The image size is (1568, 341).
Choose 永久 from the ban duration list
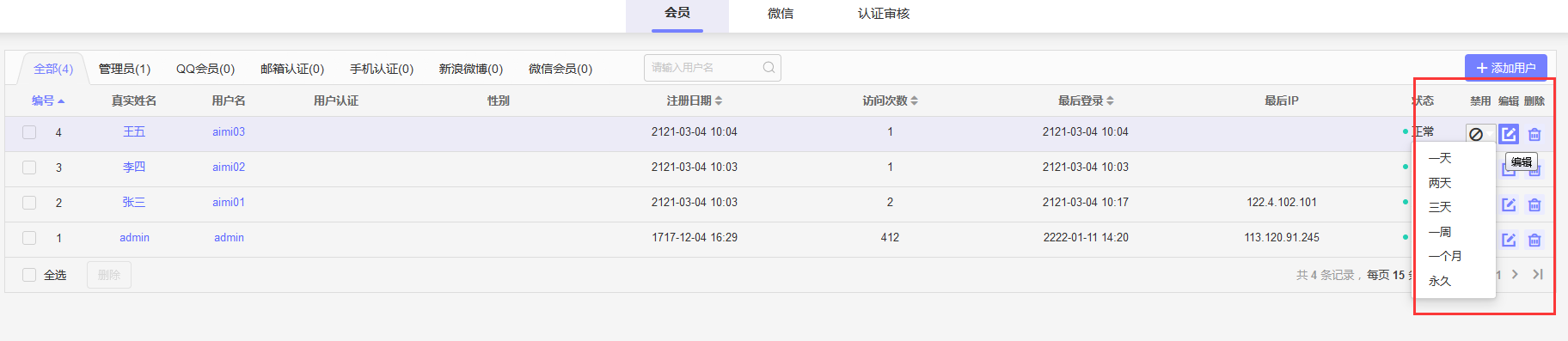[x=1440, y=281]
